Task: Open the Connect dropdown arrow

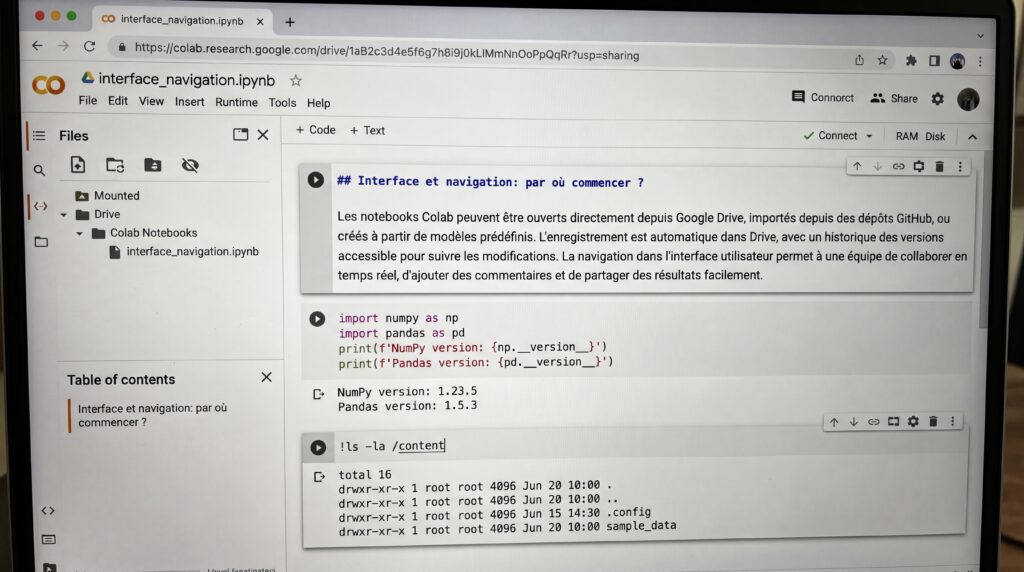Action: tap(869, 136)
